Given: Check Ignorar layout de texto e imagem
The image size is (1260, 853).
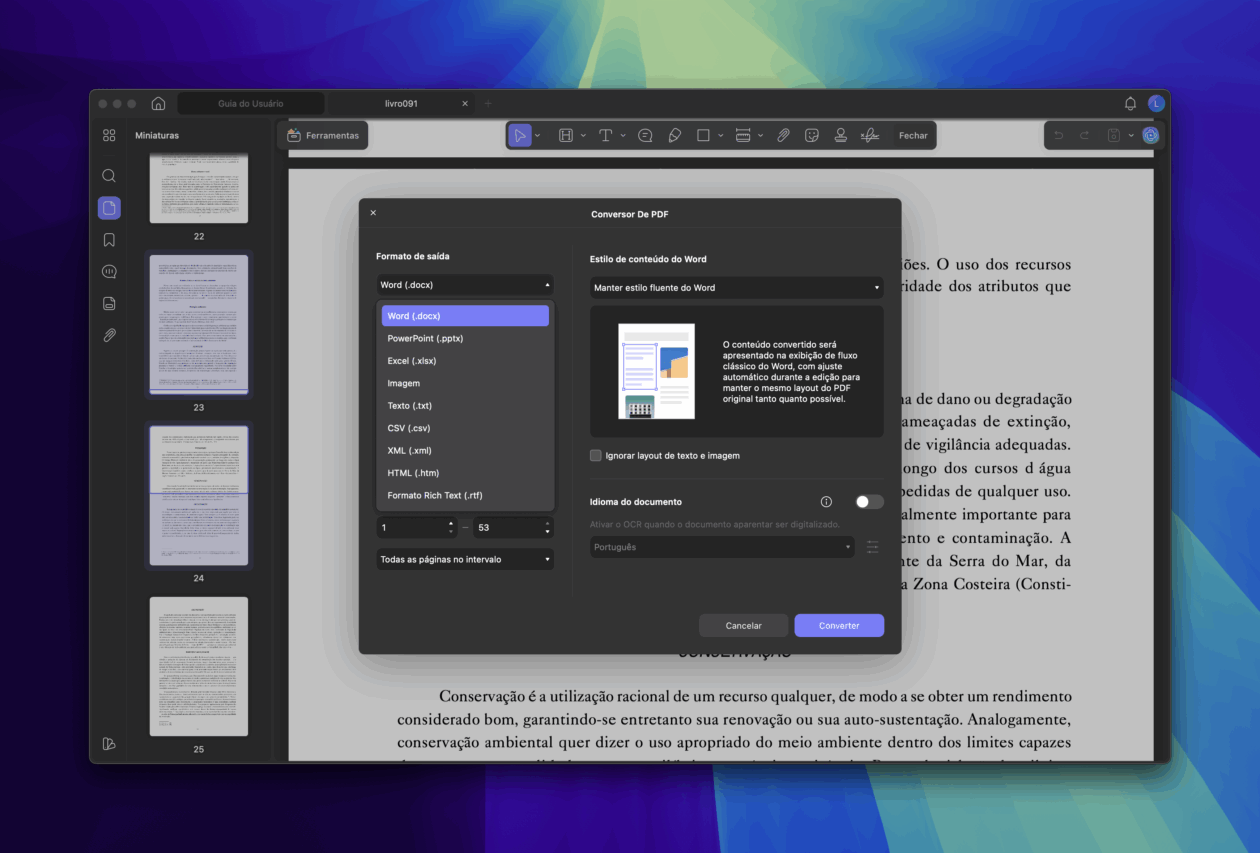Looking at the screenshot, I should pyautogui.click(x=596, y=455).
